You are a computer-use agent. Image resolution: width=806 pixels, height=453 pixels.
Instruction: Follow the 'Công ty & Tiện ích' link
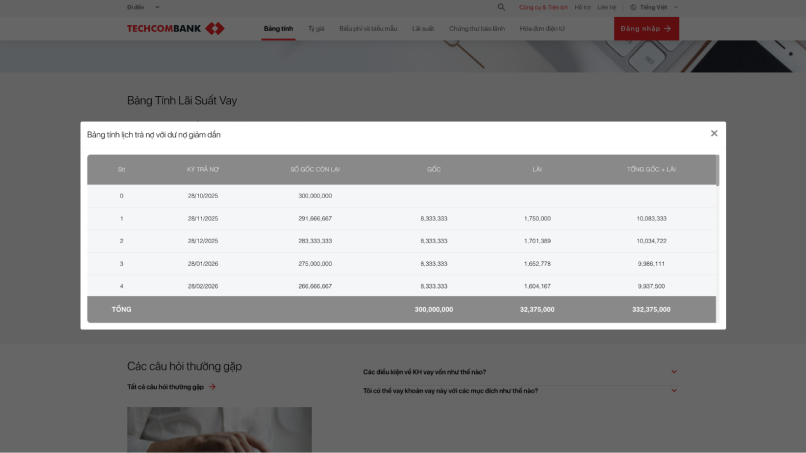pos(550,7)
